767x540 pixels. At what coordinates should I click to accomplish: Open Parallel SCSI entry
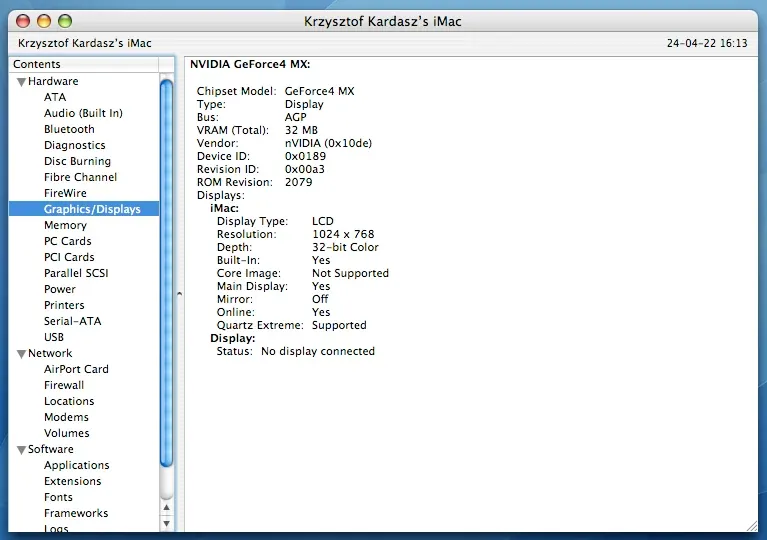coord(76,273)
